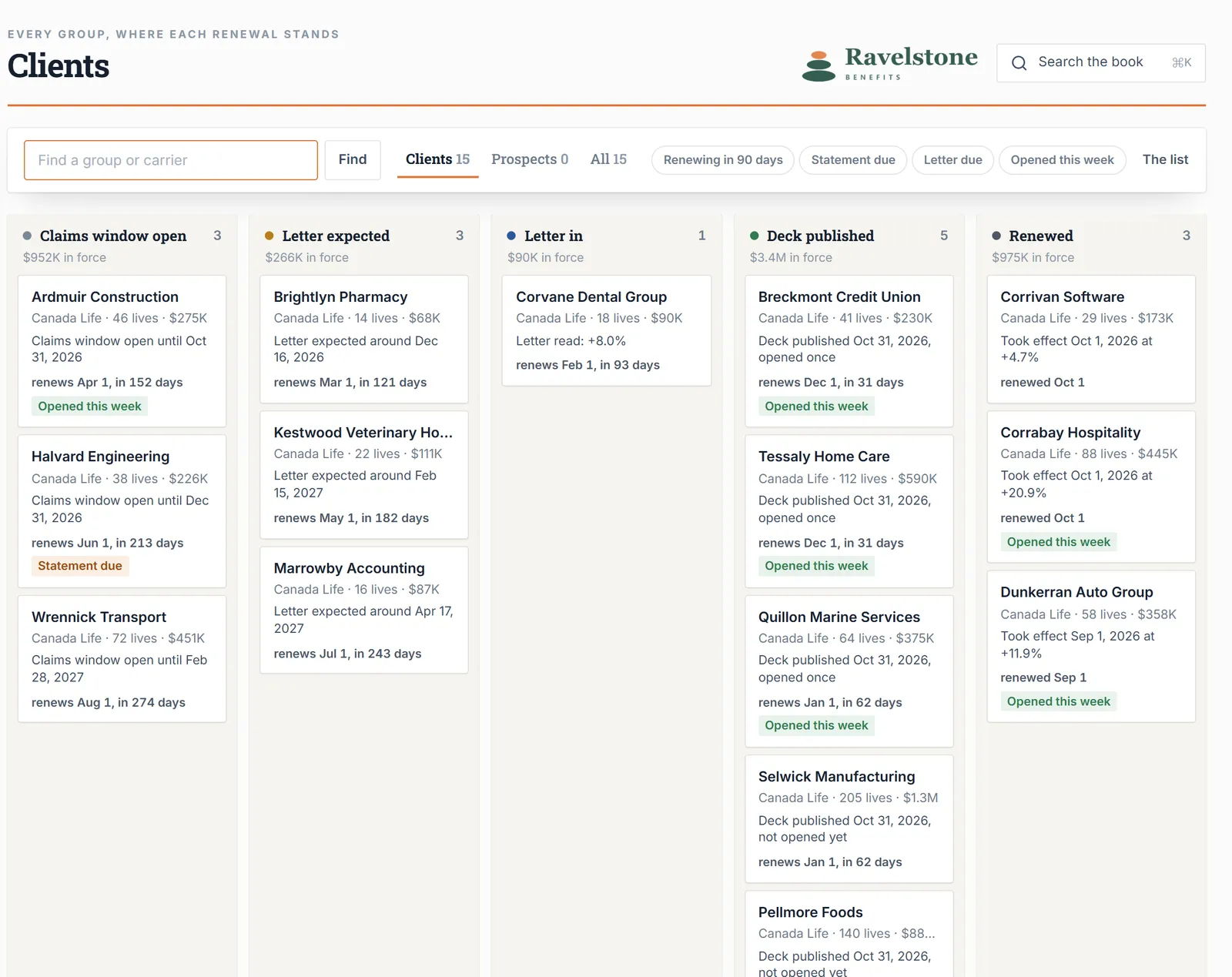
Task: Switch to the Clients 15 tab
Action: (437, 159)
